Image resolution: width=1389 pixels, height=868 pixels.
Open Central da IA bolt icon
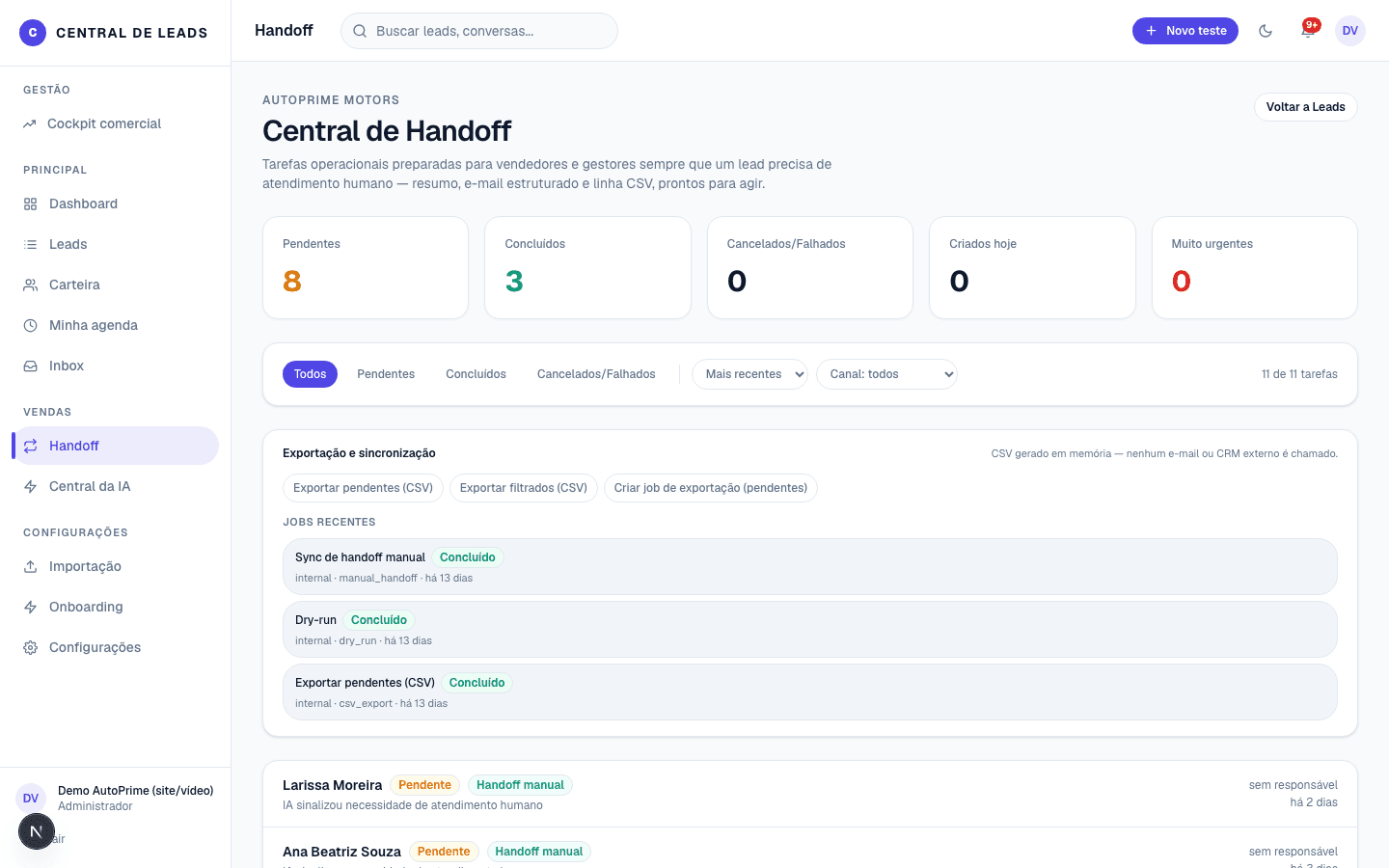31,487
